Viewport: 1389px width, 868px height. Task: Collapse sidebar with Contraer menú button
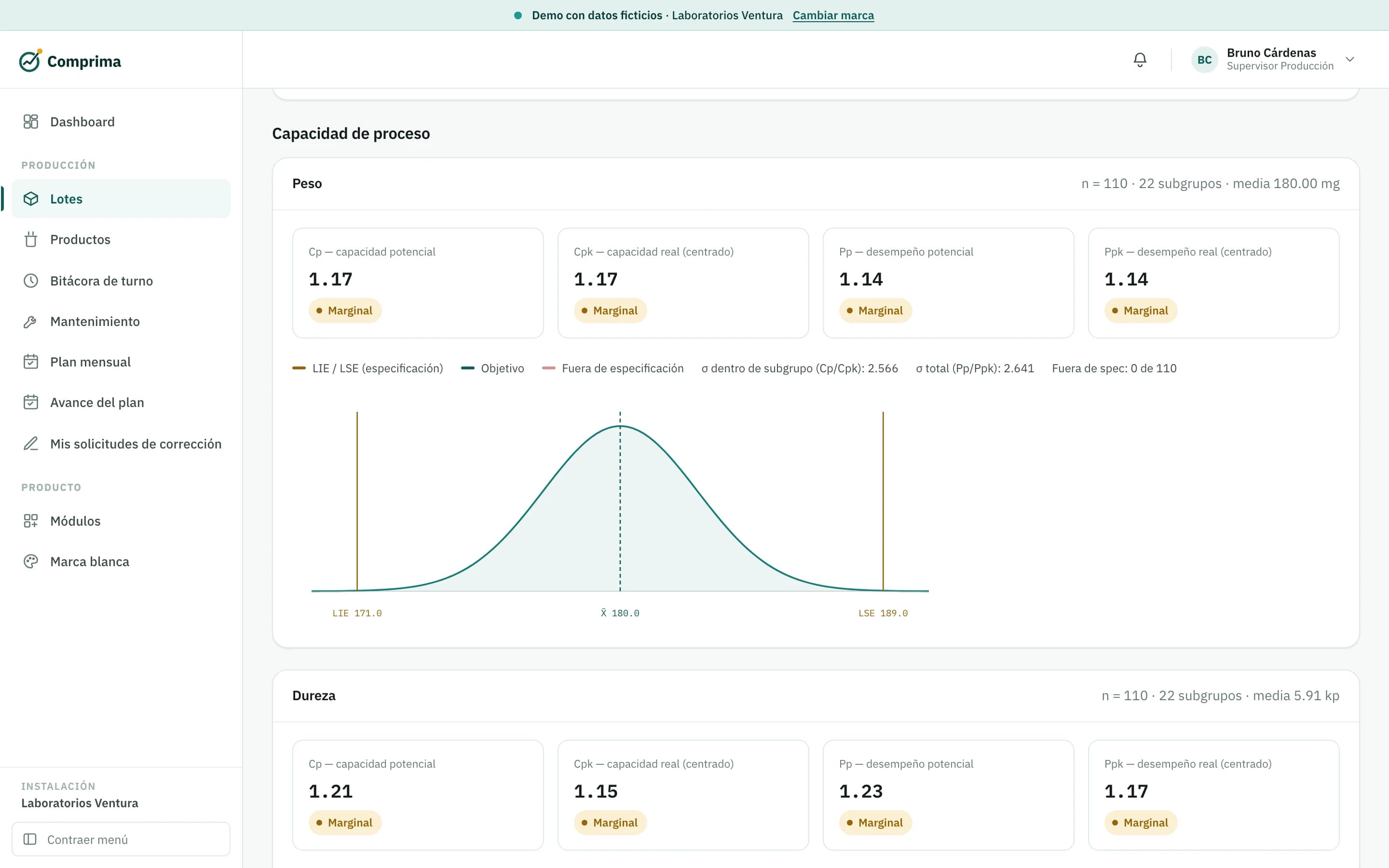point(121,839)
